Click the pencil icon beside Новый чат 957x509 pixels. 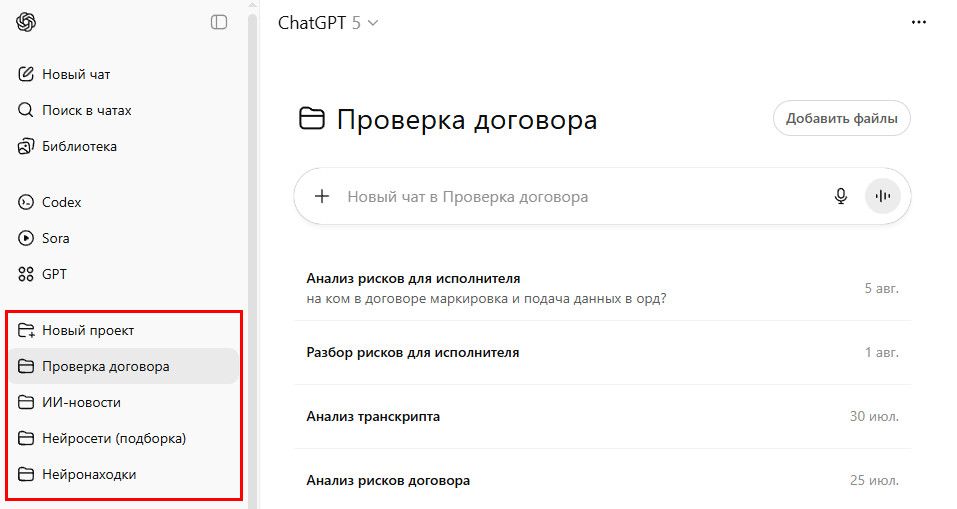(x=26, y=74)
